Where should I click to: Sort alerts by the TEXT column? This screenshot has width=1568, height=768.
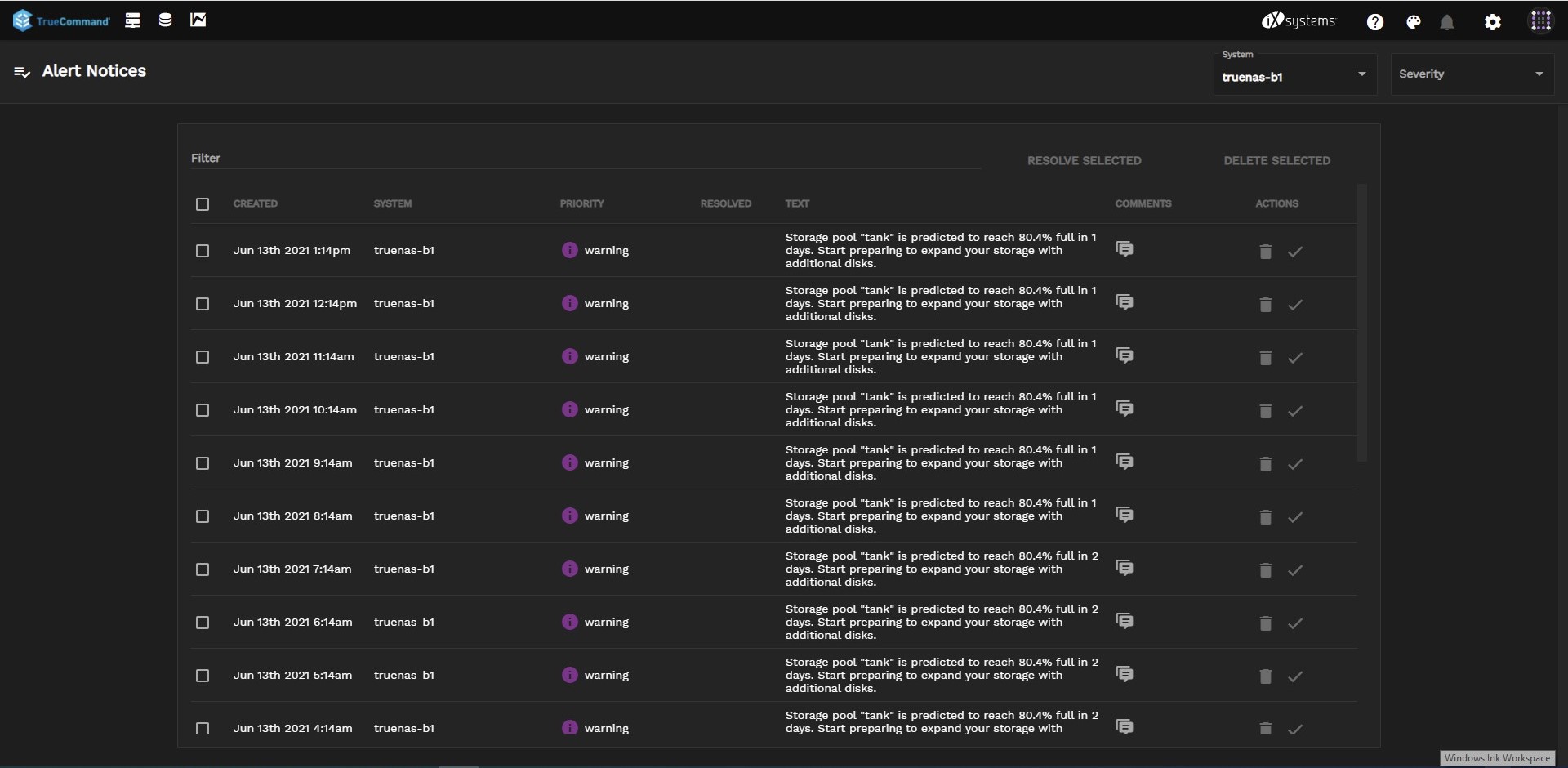click(798, 203)
